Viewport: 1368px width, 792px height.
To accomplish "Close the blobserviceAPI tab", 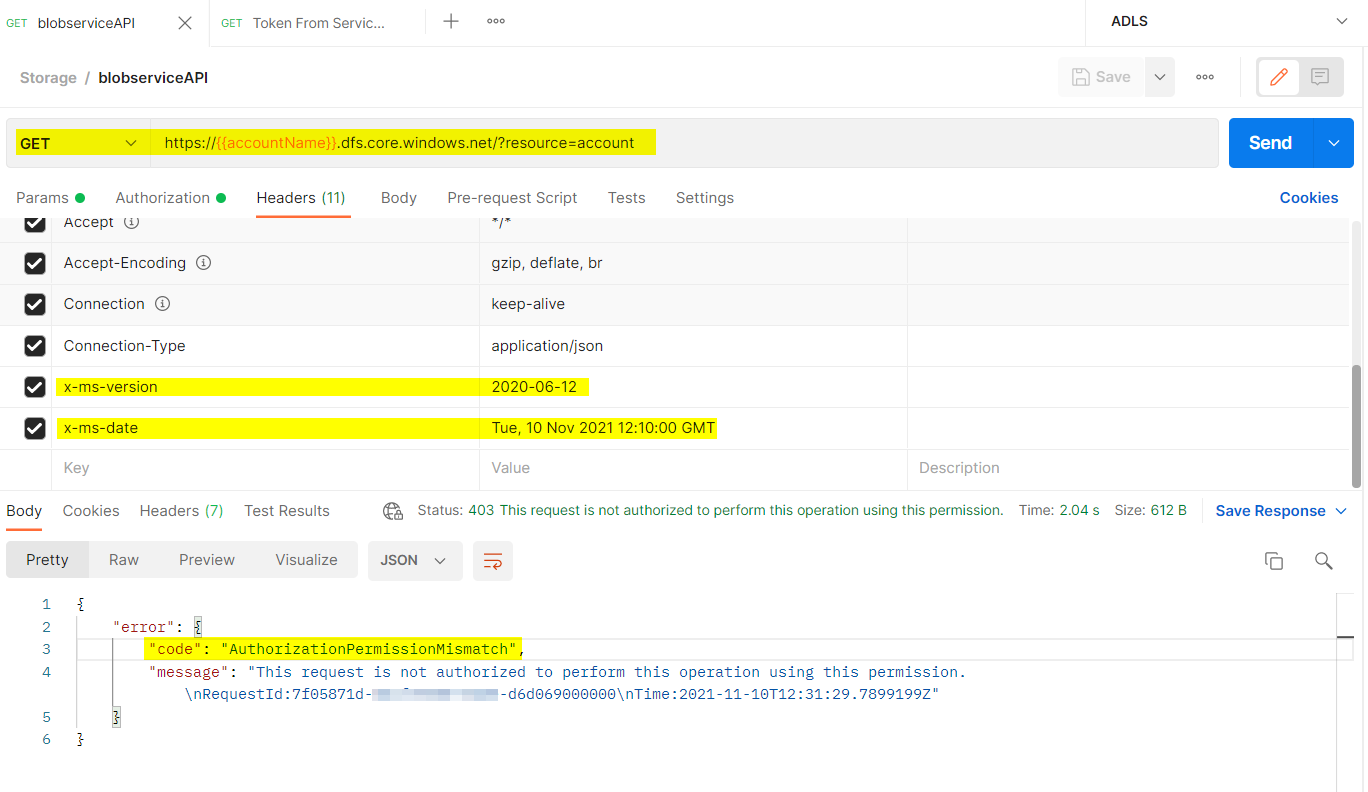I will [x=185, y=22].
